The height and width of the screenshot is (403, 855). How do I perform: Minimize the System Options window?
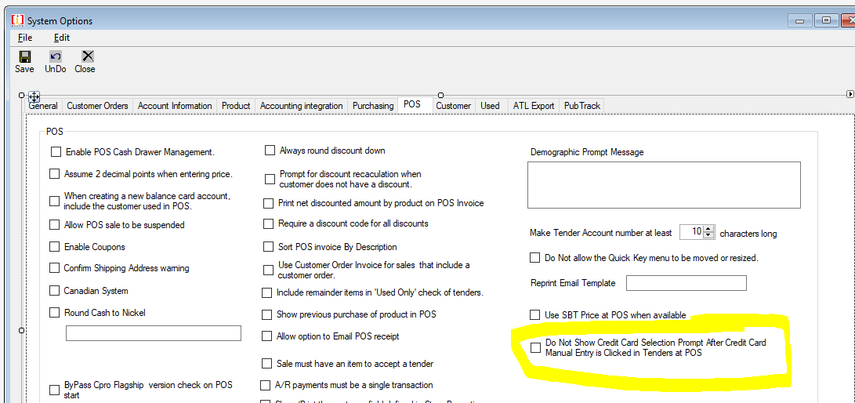pos(800,21)
